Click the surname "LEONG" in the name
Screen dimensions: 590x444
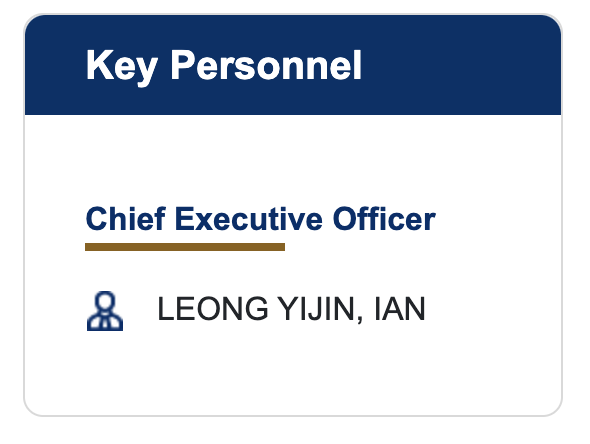(x=213, y=309)
